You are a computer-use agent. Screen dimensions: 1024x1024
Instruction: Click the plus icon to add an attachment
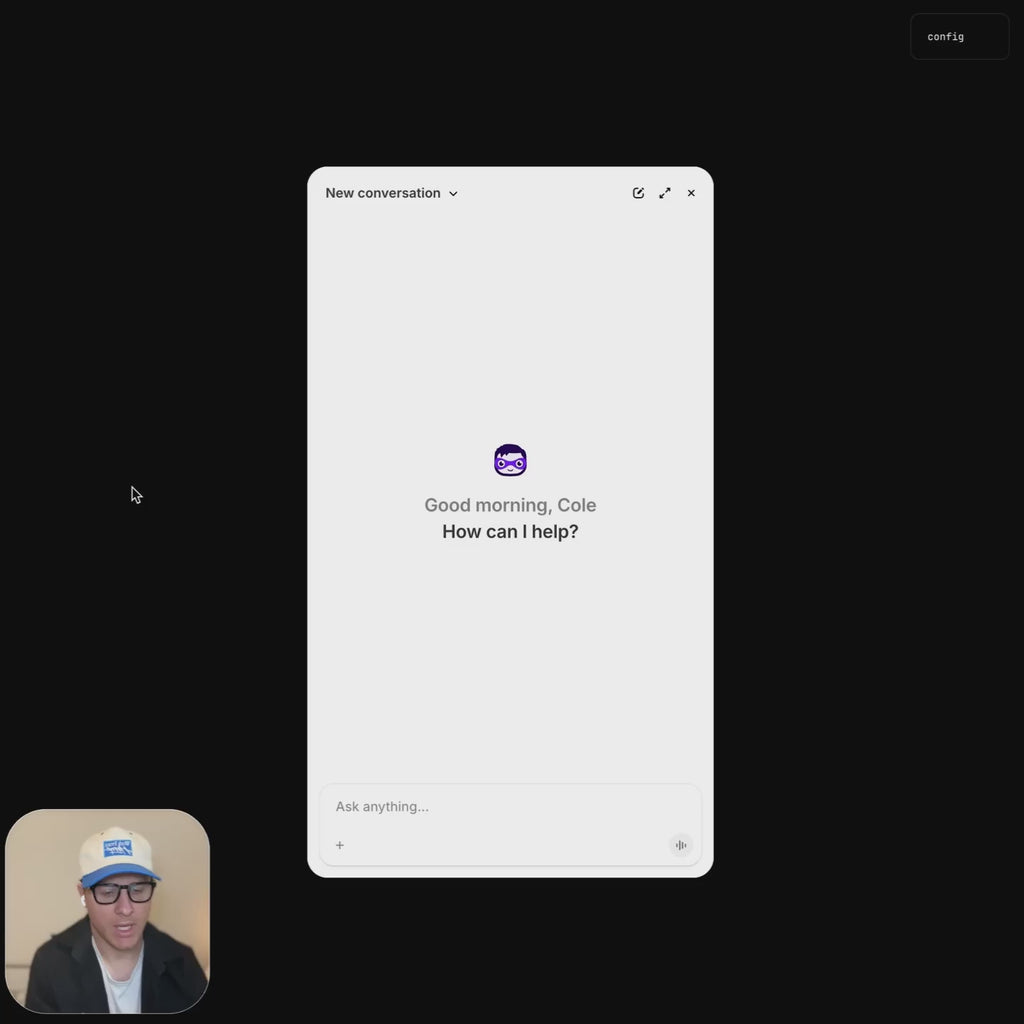click(x=340, y=845)
